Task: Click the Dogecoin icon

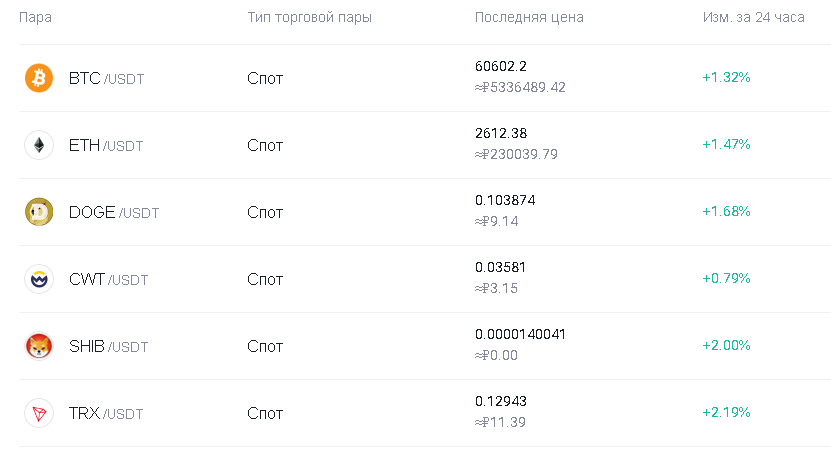Action: tap(39, 212)
